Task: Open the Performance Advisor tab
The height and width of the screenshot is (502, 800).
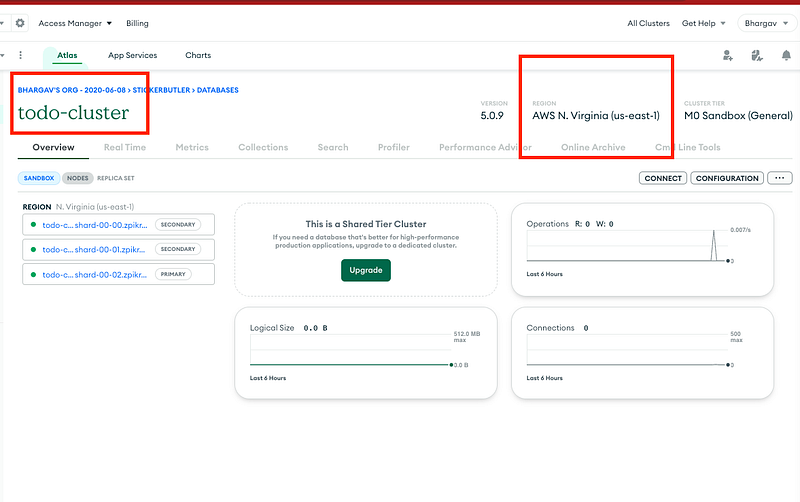Action: tap(485, 147)
